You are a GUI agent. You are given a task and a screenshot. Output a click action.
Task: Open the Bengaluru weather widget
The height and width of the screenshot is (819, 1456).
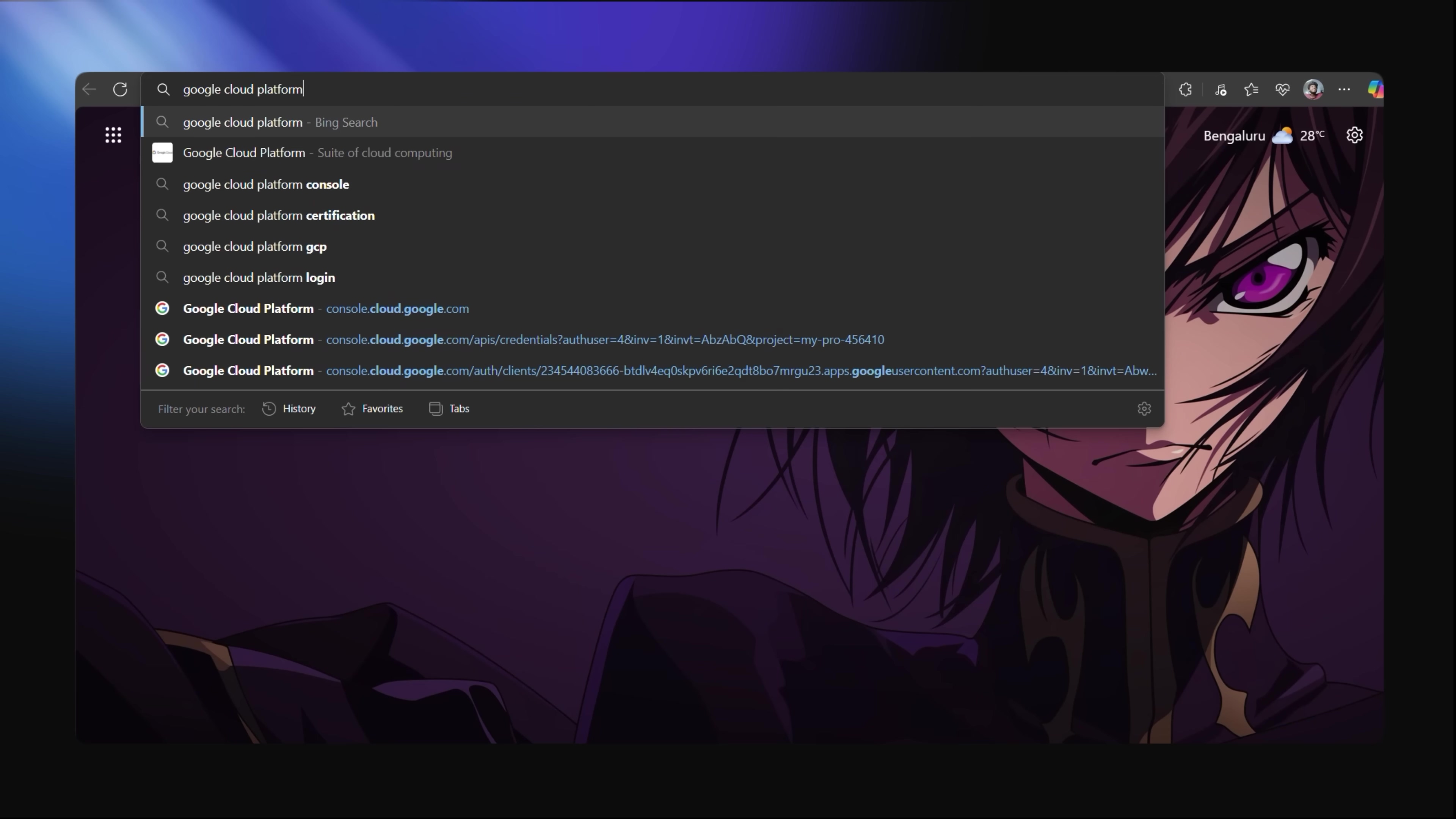[1263, 136]
